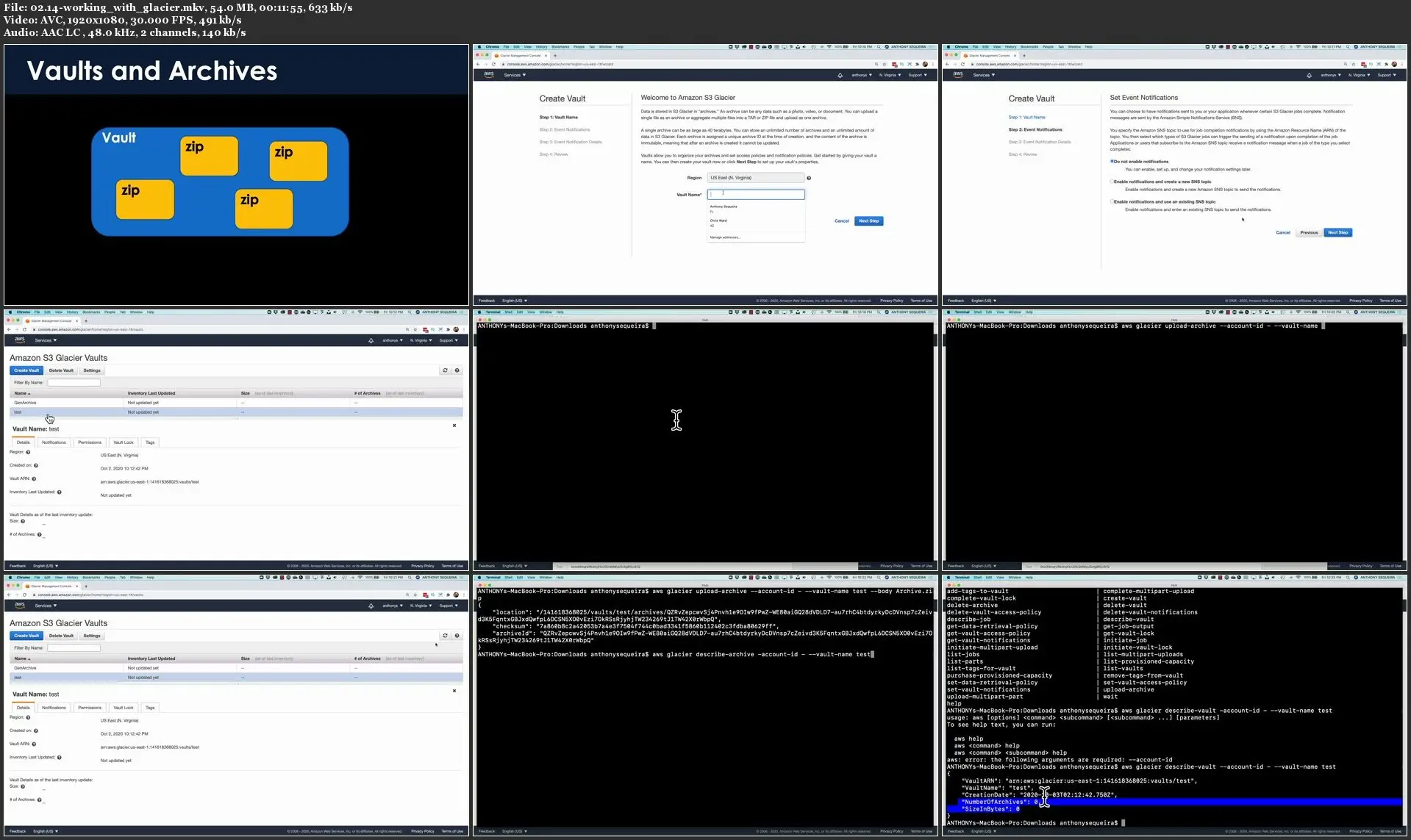The width and height of the screenshot is (1411, 840).
Task: Click # of Archives help icon, hand-cursor Vaults frame
Action: [39, 534]
